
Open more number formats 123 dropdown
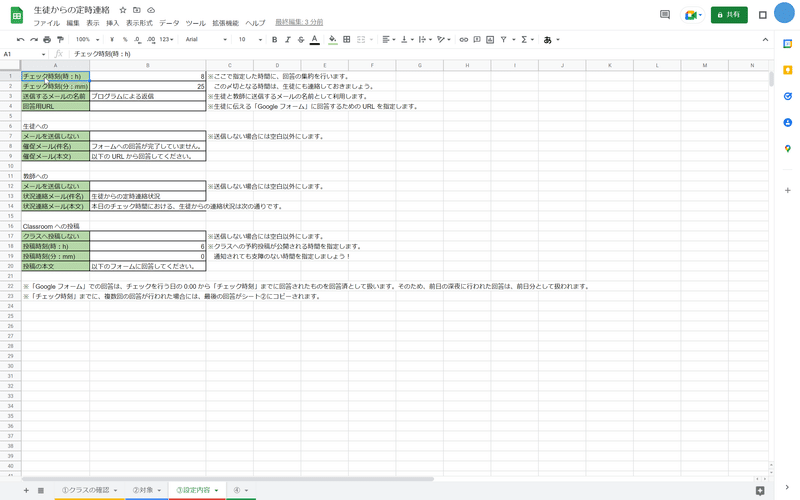tap(166, 39)
